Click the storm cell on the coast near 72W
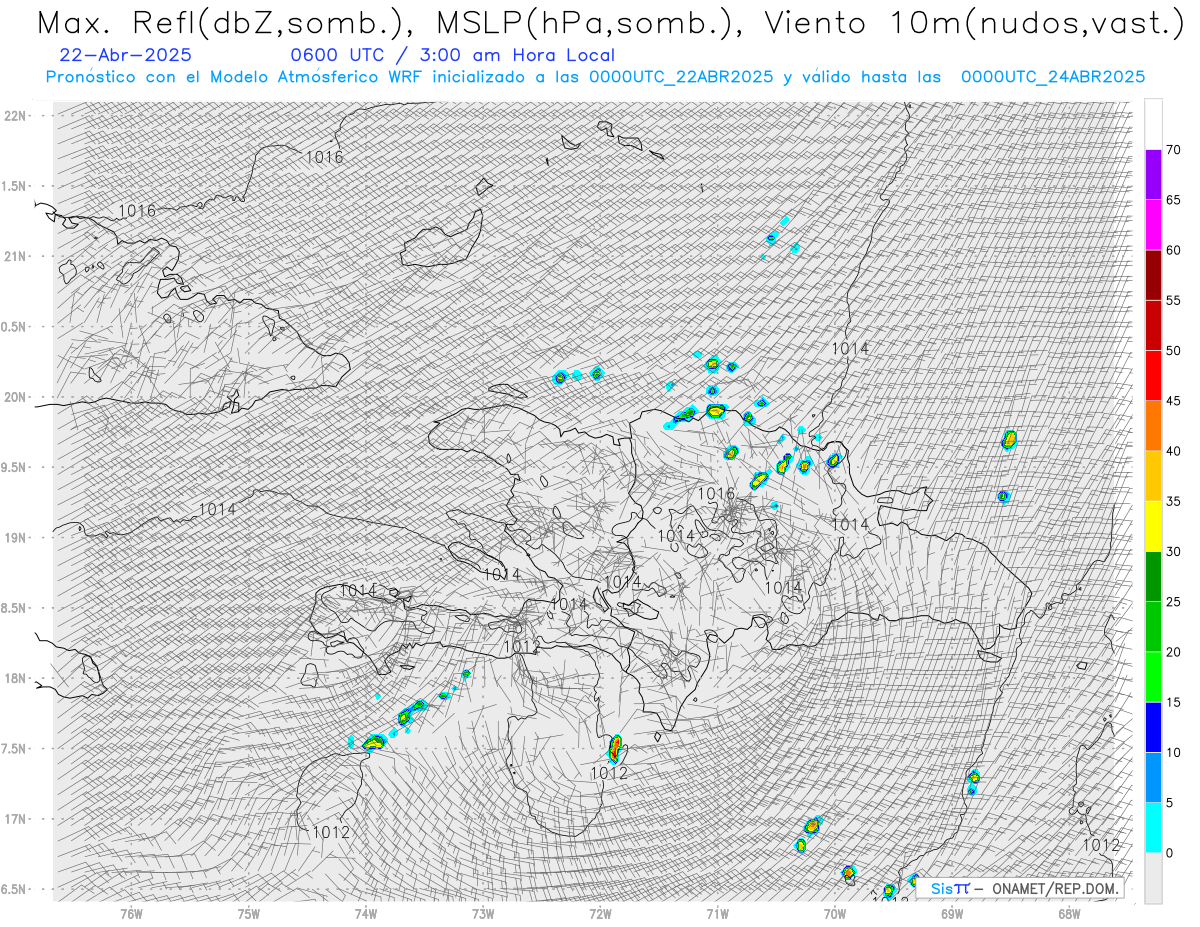This screenshot has width=1200, height=927. click(615, 748)
